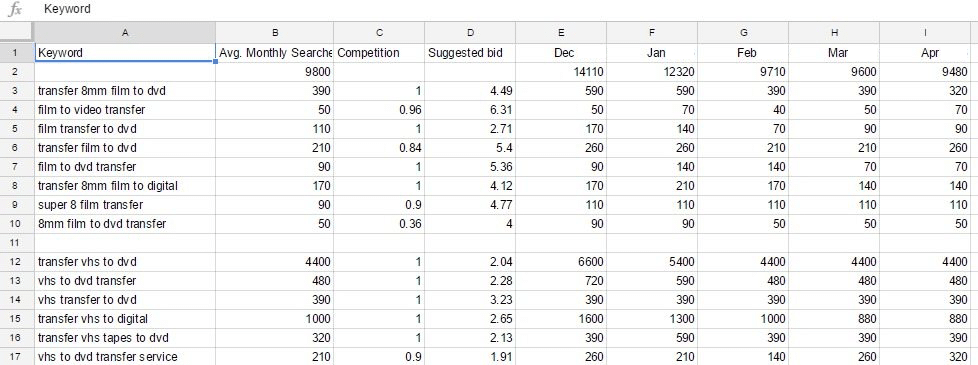Click the fx function icon
The width and height of the screenshot is (978, 365).
tap(15, 9)
